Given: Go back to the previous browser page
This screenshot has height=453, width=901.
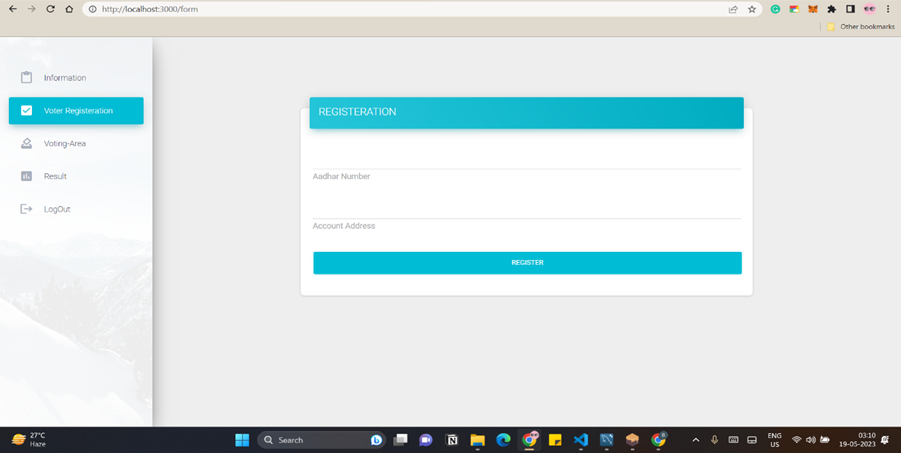Looking at the screenshot, I should pos(13,9).
